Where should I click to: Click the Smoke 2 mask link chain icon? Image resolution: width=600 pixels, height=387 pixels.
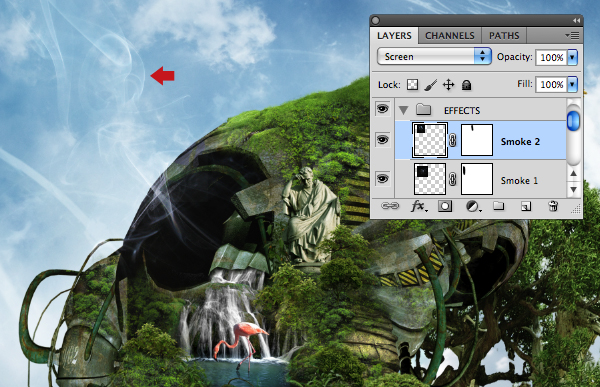click(x=452, y=140)
